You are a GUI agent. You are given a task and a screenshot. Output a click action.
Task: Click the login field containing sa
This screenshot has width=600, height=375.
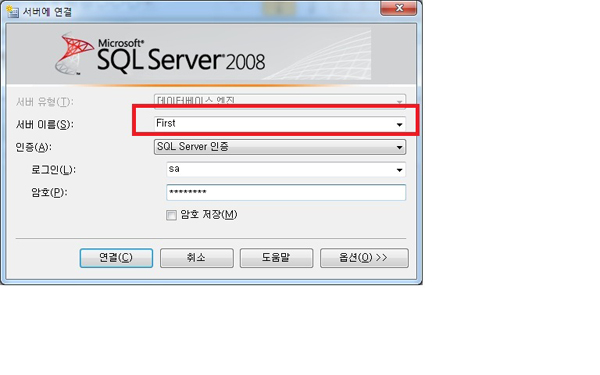286,170
